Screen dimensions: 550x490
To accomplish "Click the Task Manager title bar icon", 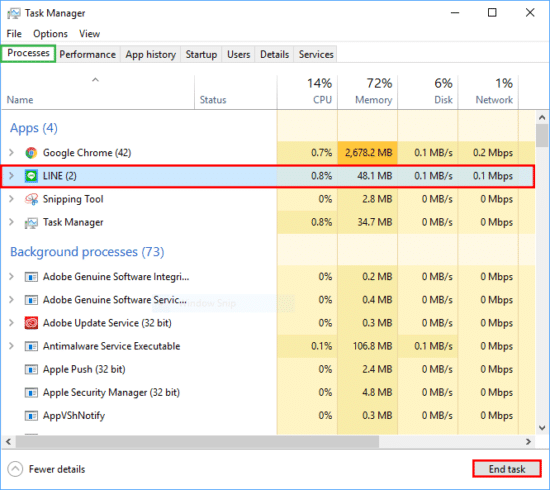I will click(x=14, y=13).
